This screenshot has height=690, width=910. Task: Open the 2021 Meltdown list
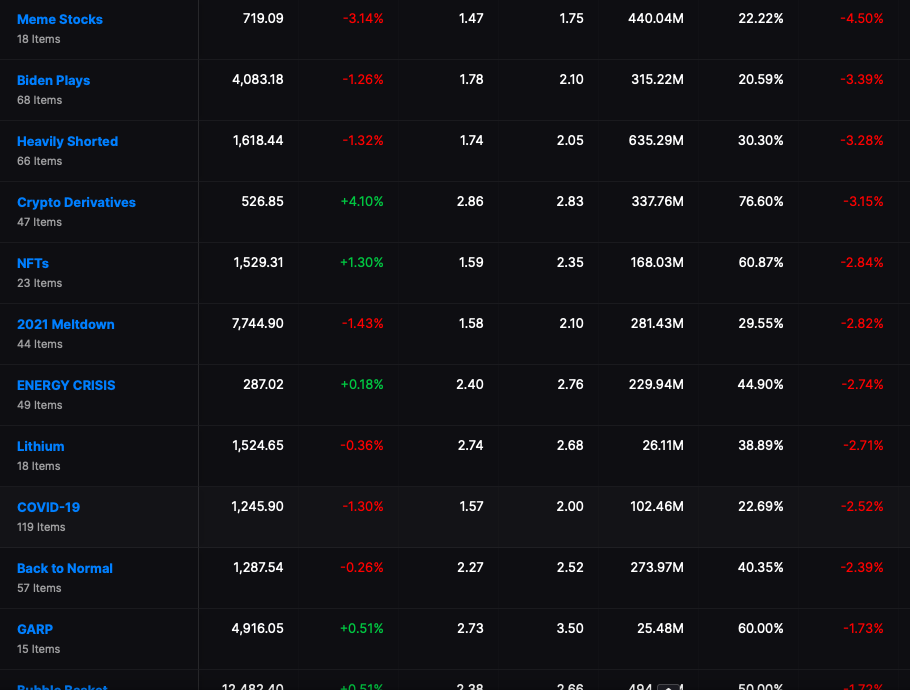(66, 324)
